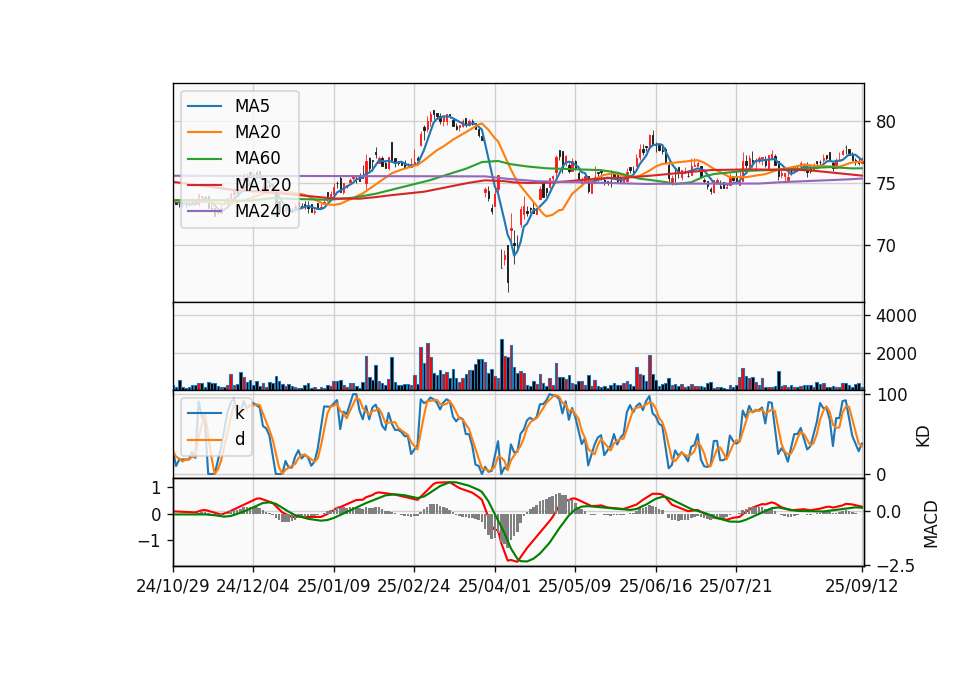Click the orange MA20 legend line
960x690 pixels.
(204, 132)
